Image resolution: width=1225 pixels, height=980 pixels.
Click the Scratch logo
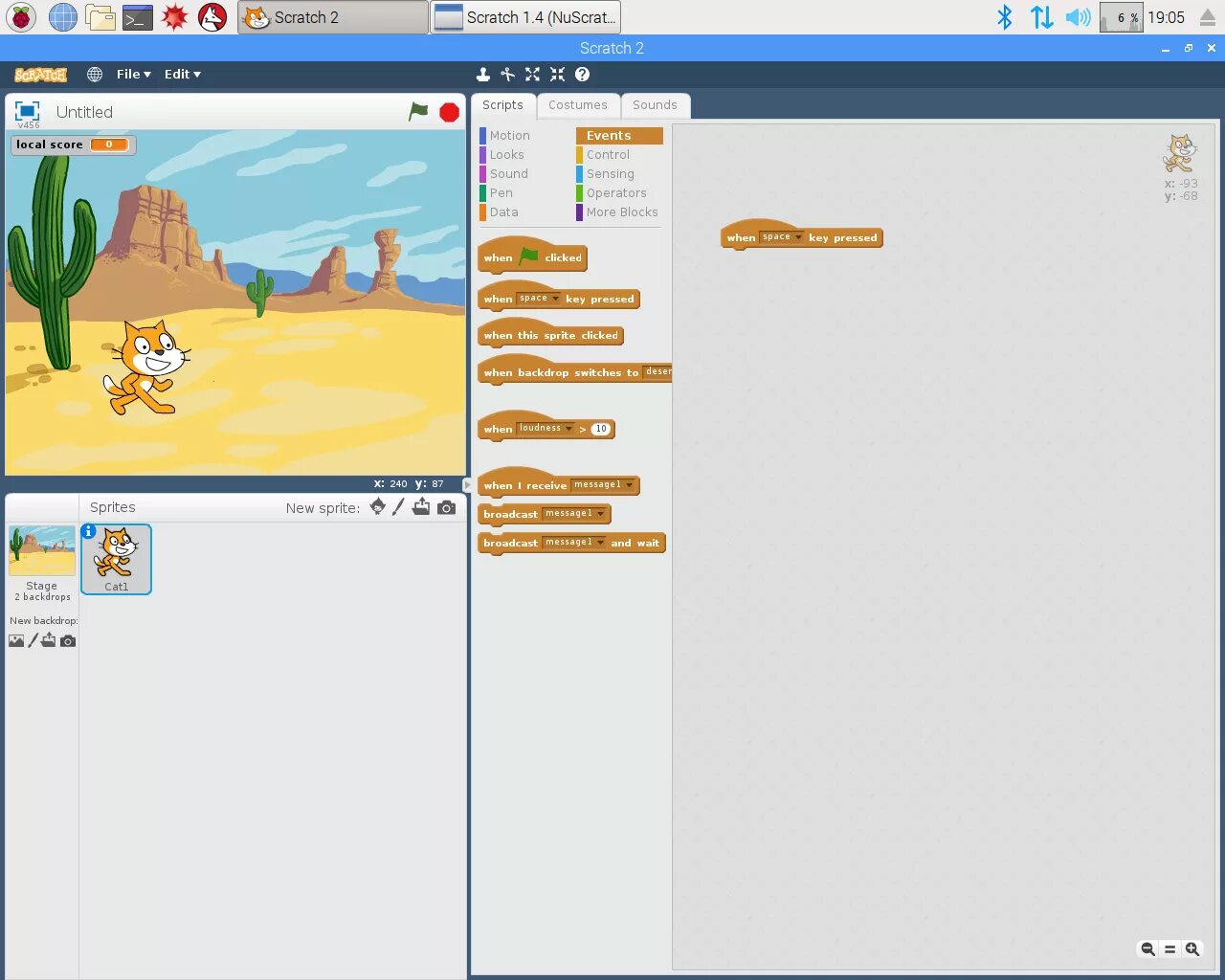(40, 74)
